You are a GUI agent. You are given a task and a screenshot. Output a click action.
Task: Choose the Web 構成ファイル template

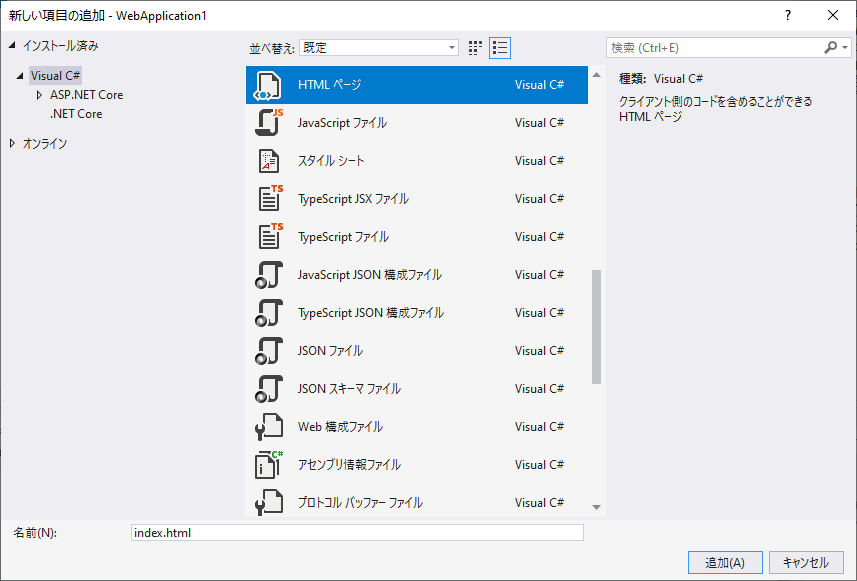point(417,427)
